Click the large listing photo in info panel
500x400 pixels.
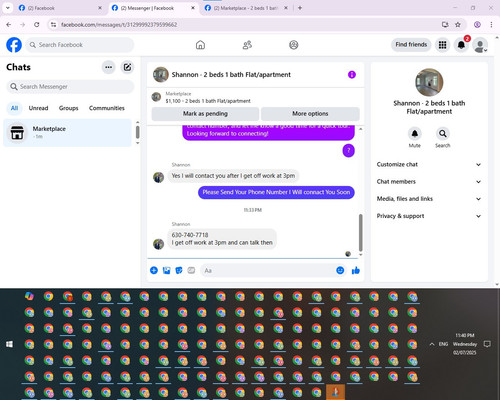coord(429,82)
